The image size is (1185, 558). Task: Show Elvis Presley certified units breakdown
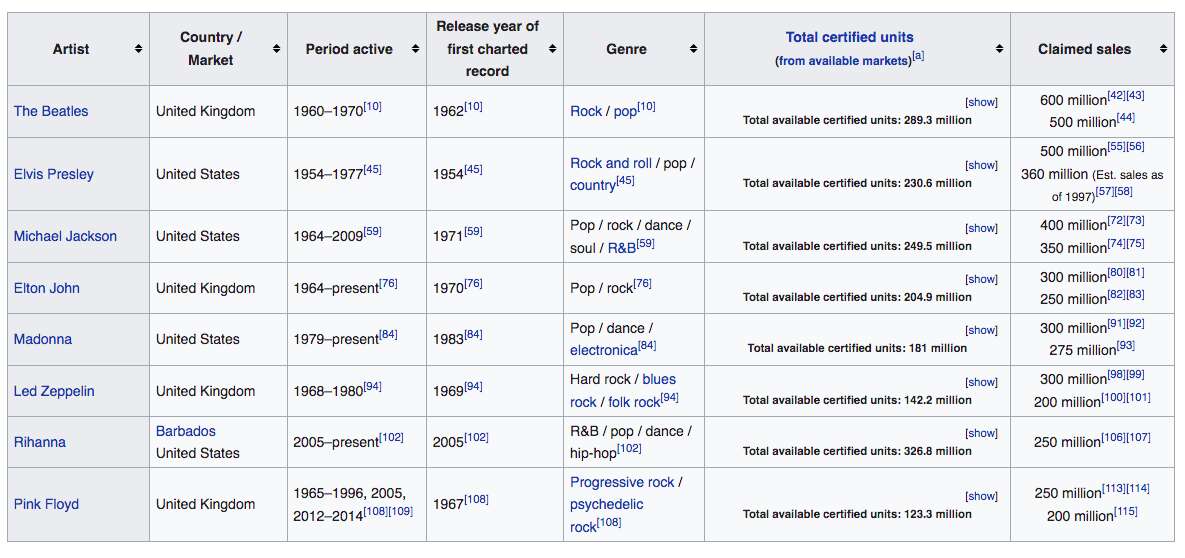tap(981, 165)
